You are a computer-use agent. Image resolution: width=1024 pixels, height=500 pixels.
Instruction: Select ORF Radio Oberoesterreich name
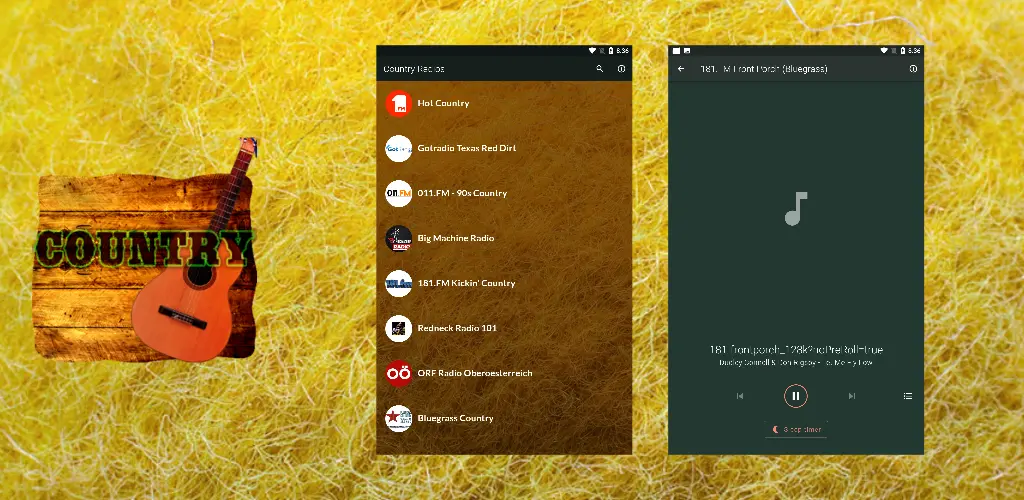tap(475, 373)
